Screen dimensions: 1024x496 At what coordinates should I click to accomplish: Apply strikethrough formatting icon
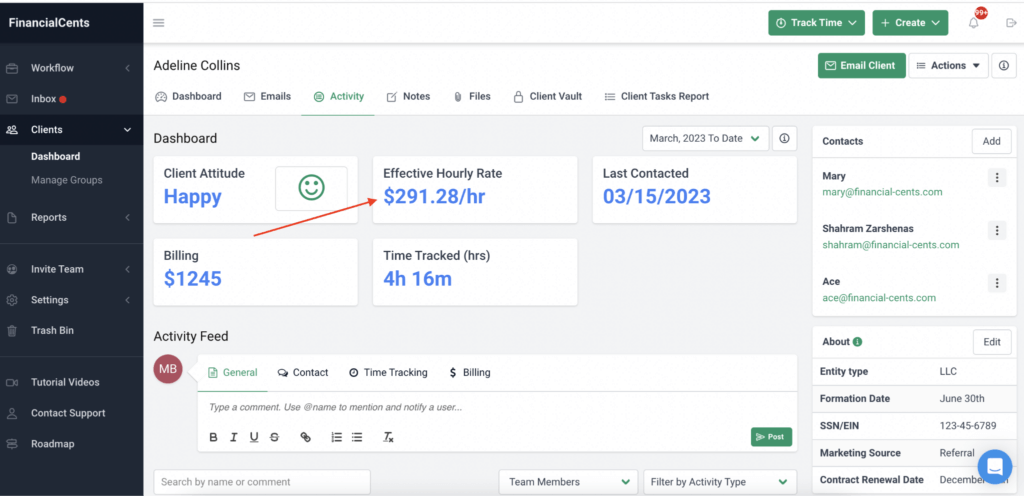pos(275,437)
